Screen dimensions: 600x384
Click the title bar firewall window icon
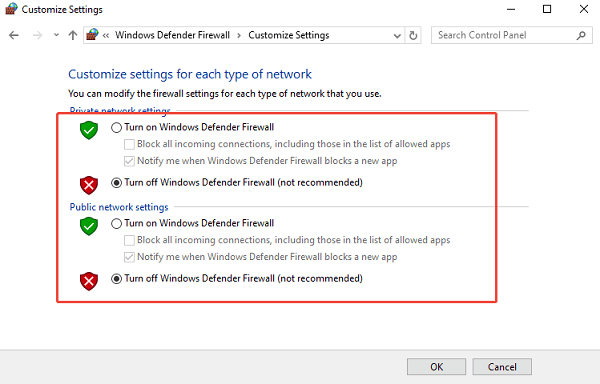tap(11, 9)
